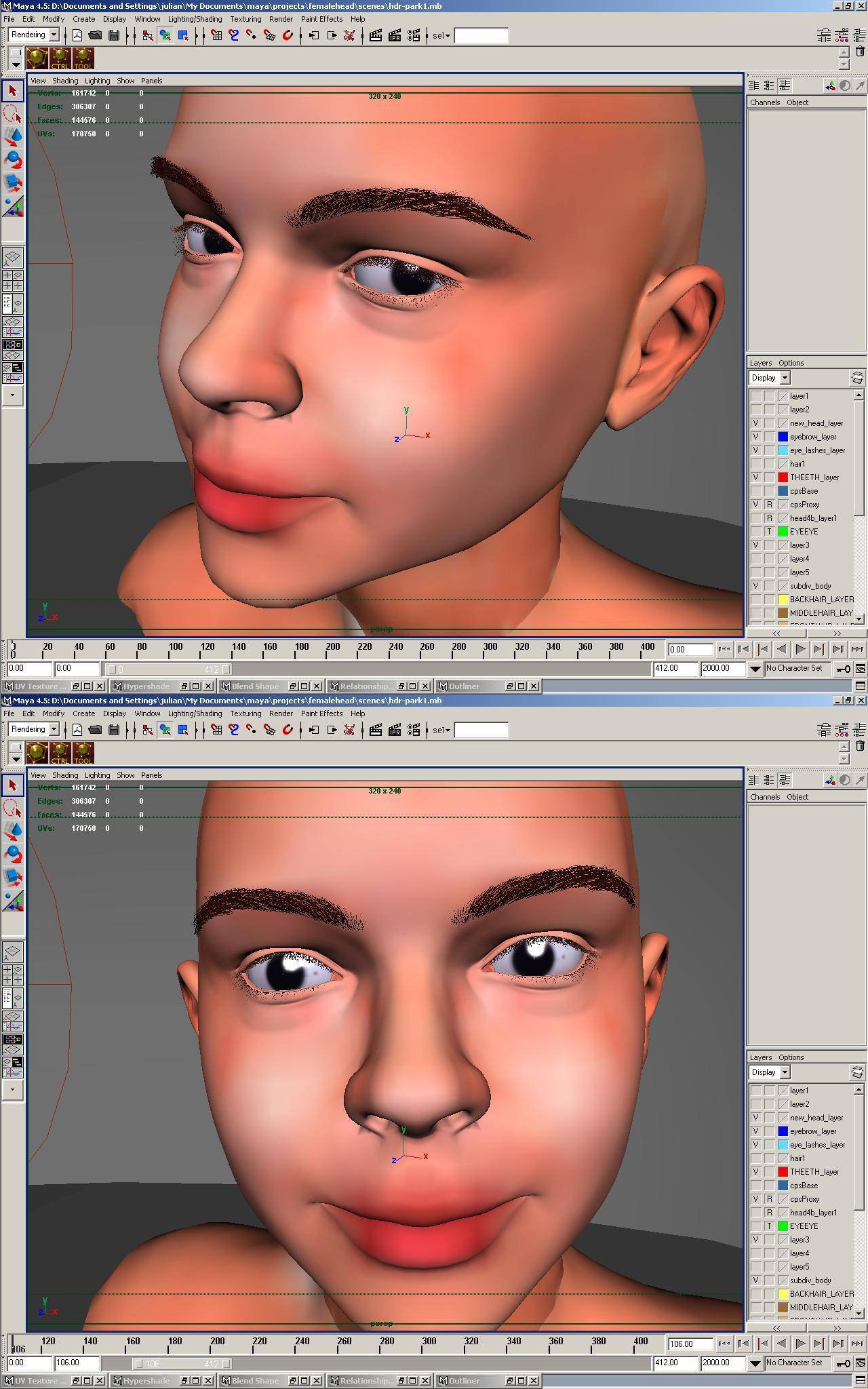The height and width of the screenshot is (1389, 868).
Task: Expand No Character Set dropdown arrow, upper window
Action: [x=755, y=669]
